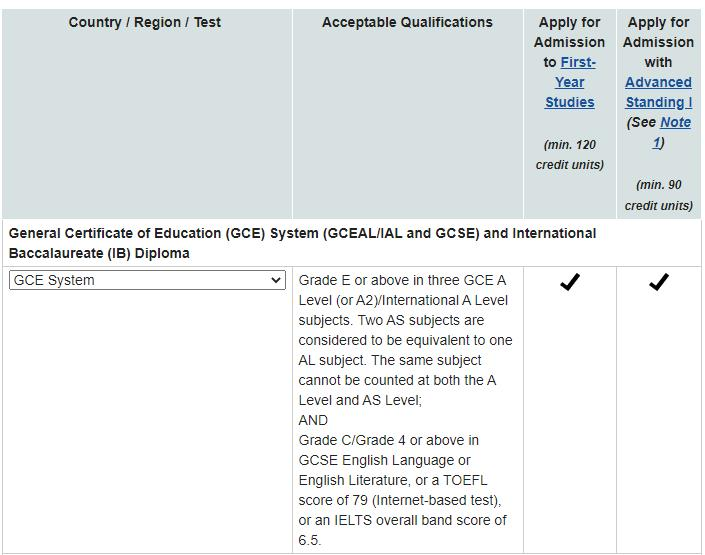Click the Acceptable Qualifications column header
This screenshot has height=555, width=705.
pos(407,22)
